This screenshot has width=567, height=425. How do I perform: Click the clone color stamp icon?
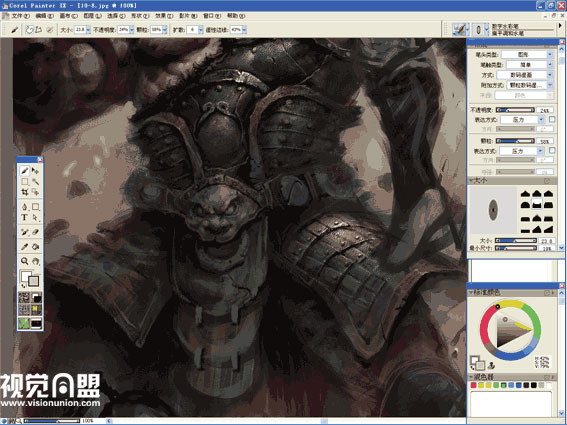click(x=491, y=365)
